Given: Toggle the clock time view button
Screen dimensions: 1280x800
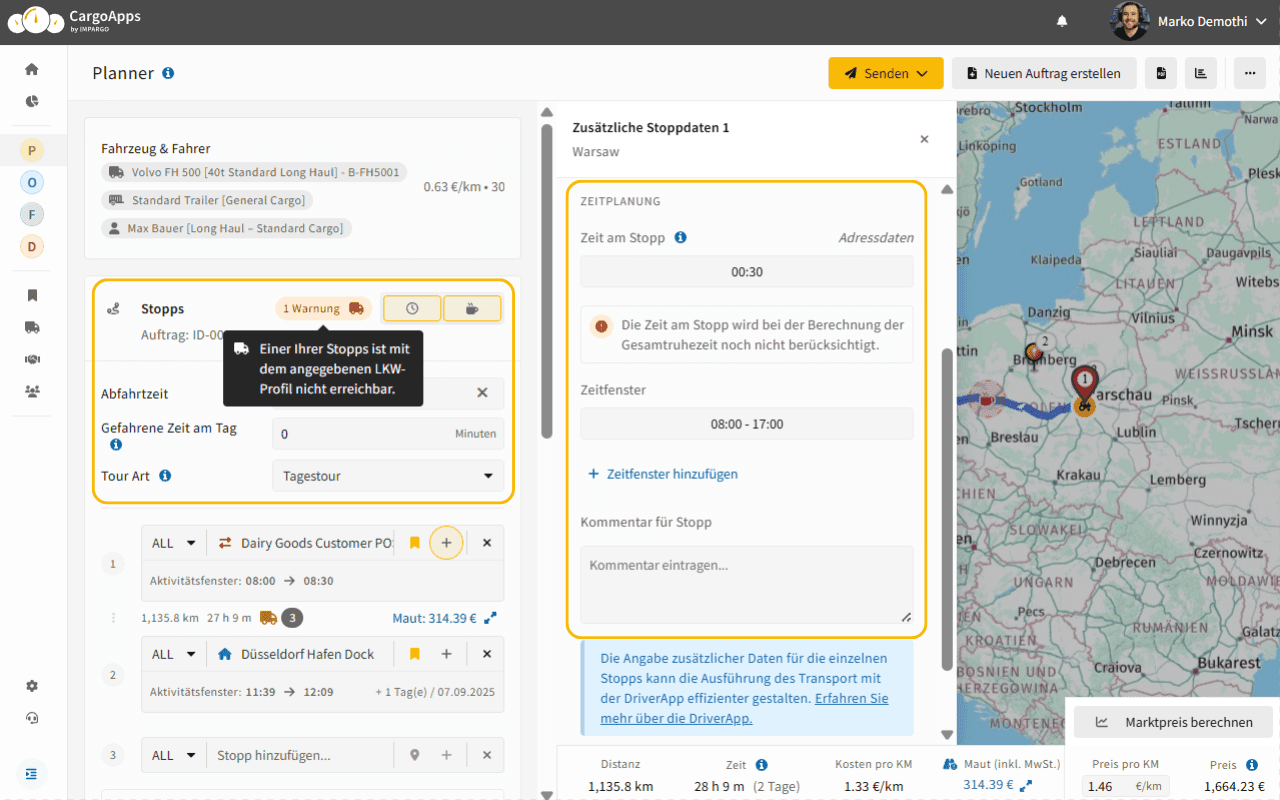Looking at the screenshot, I should tap(412, 309).
